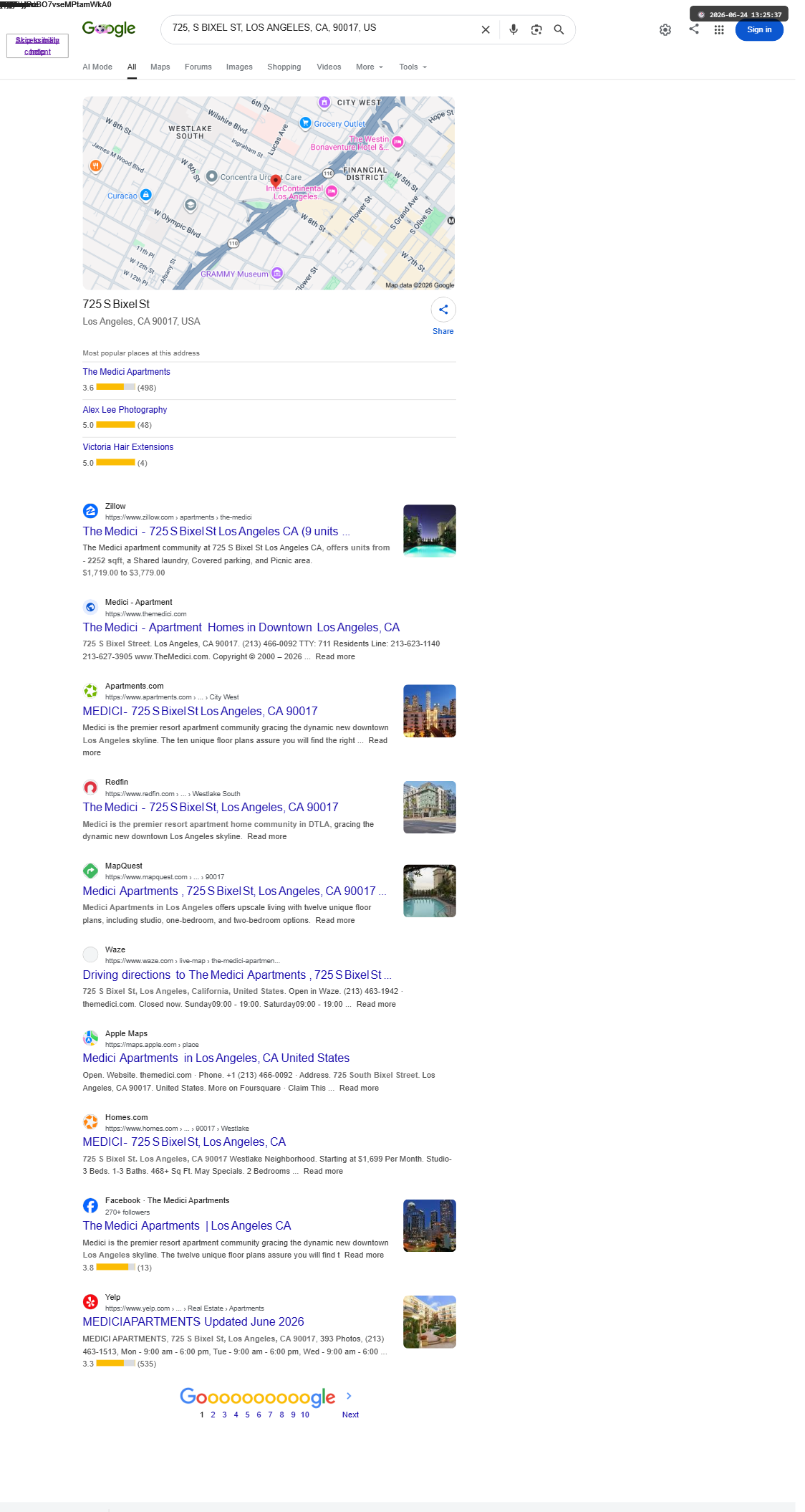Open Yelp MEDICI APARTMENTS result title
This screenshot has width=805, height=1512.
coord(193,1321)
